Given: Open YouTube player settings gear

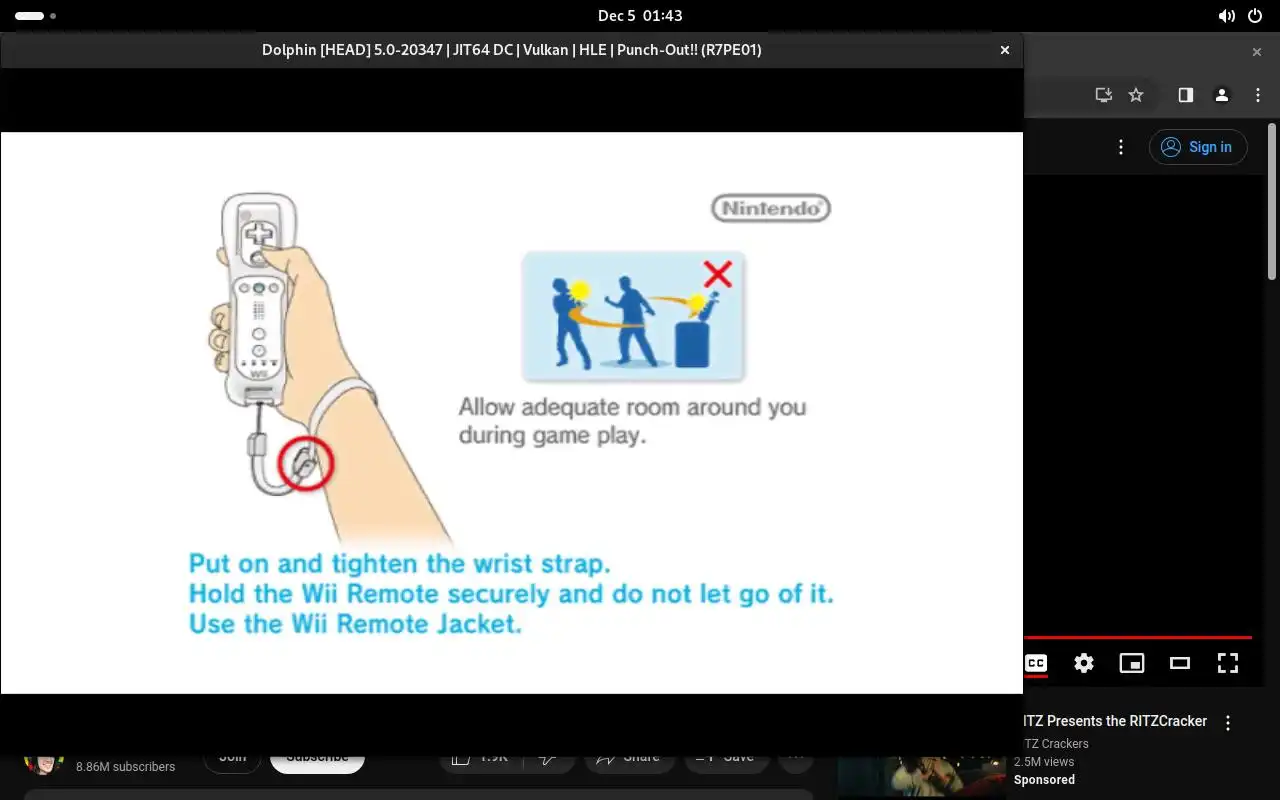Looking at the screenshot, I should [x=1084, y=663].
